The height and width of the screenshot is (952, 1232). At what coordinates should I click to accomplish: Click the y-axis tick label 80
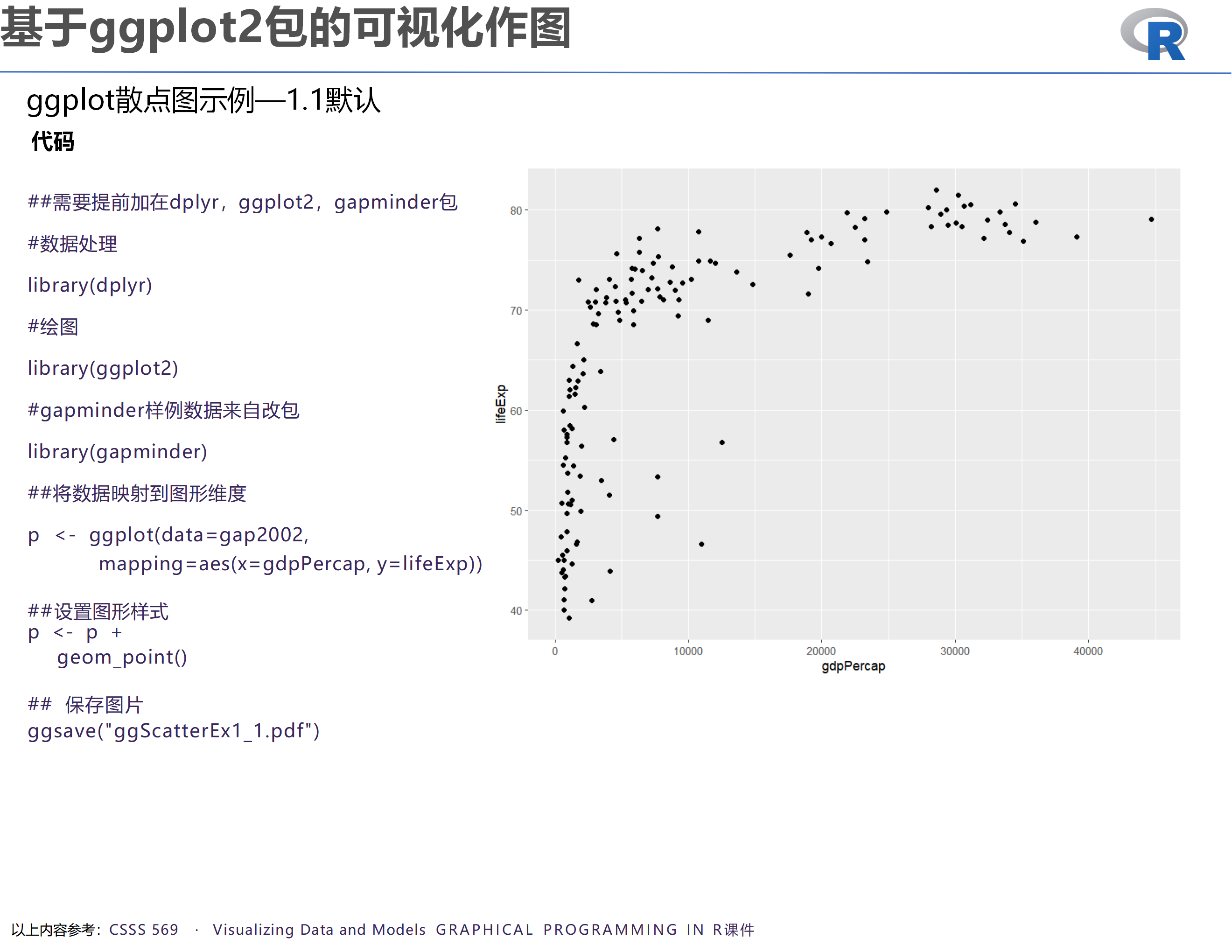(516, 210)
